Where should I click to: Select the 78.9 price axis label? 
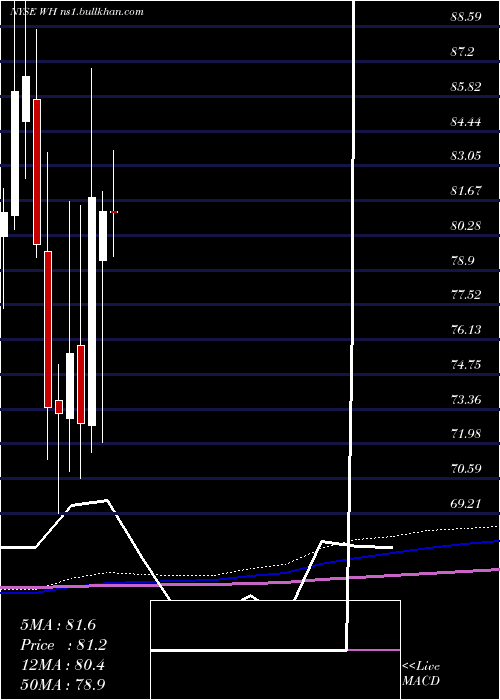tap(462, 260)
